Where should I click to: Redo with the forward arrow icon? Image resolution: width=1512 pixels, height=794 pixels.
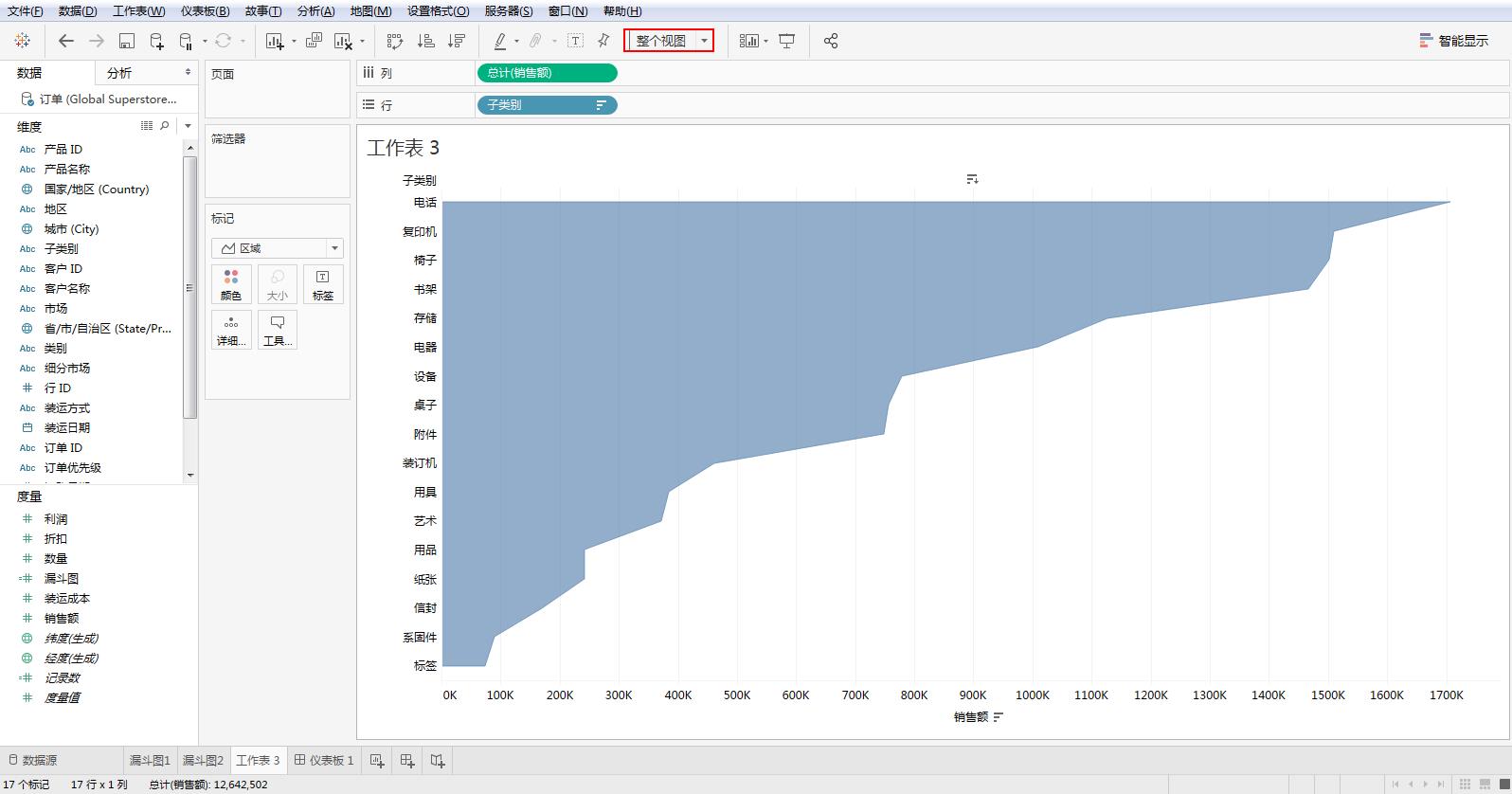tap(97, 41)
